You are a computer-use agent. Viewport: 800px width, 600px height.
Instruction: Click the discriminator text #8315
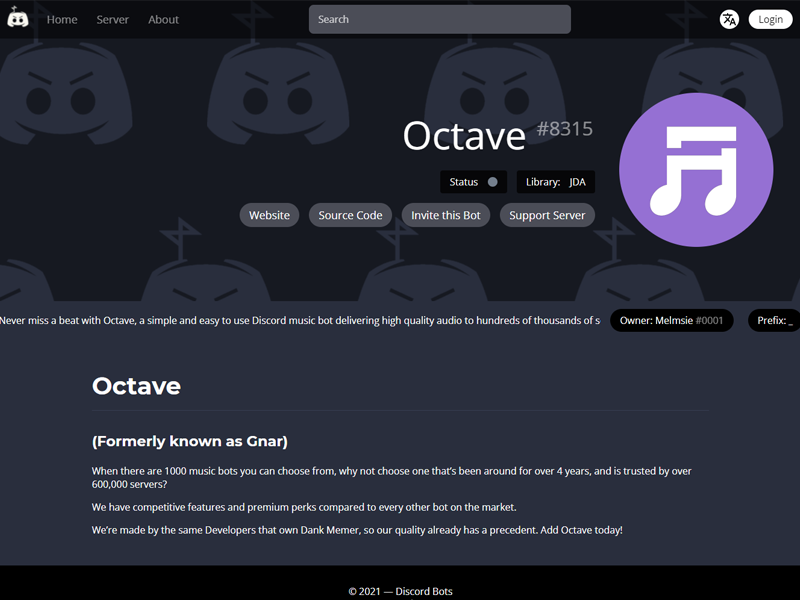pyautogui.click(x=565, y=129)
